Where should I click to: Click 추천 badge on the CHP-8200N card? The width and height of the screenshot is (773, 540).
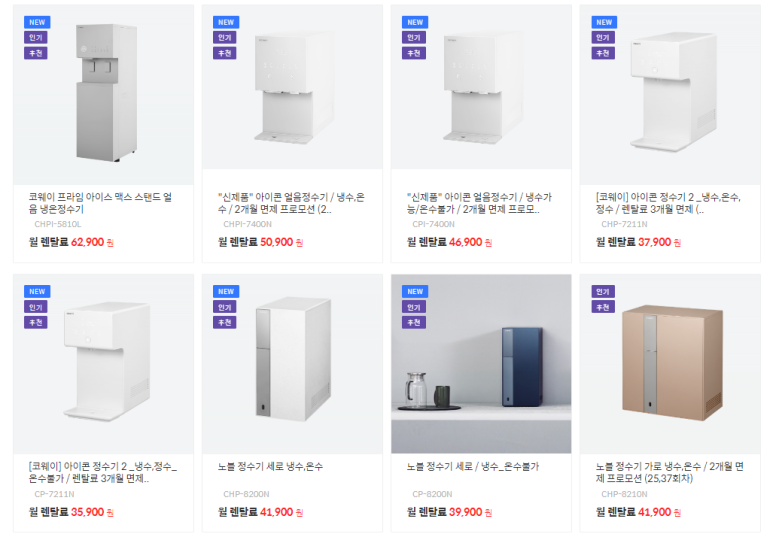(225, 322)
